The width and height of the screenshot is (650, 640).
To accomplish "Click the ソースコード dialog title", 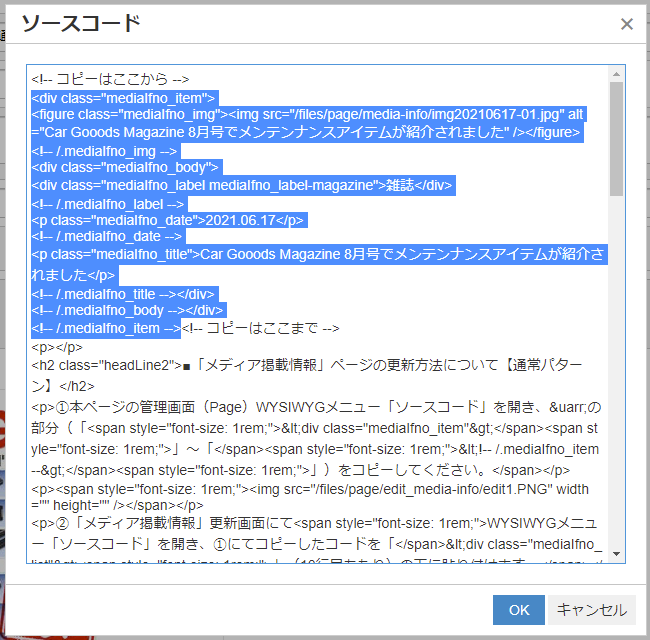I will (81, 24).
